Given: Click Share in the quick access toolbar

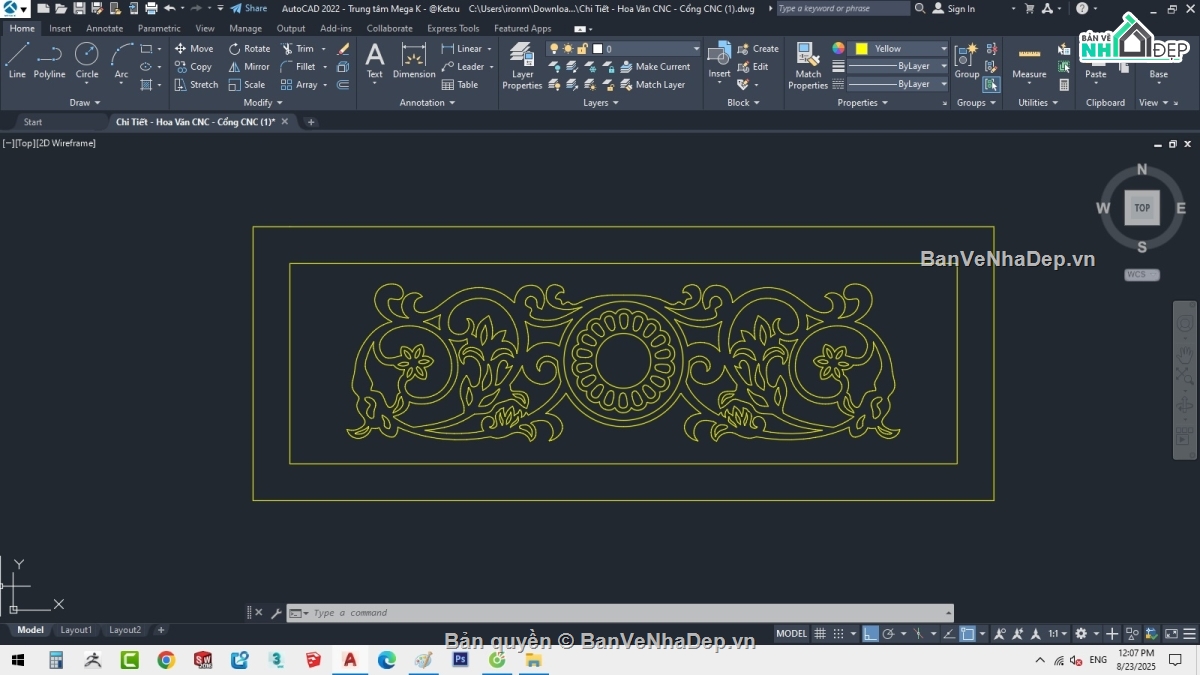Looking at the screenshot, I should click(249, 9).
